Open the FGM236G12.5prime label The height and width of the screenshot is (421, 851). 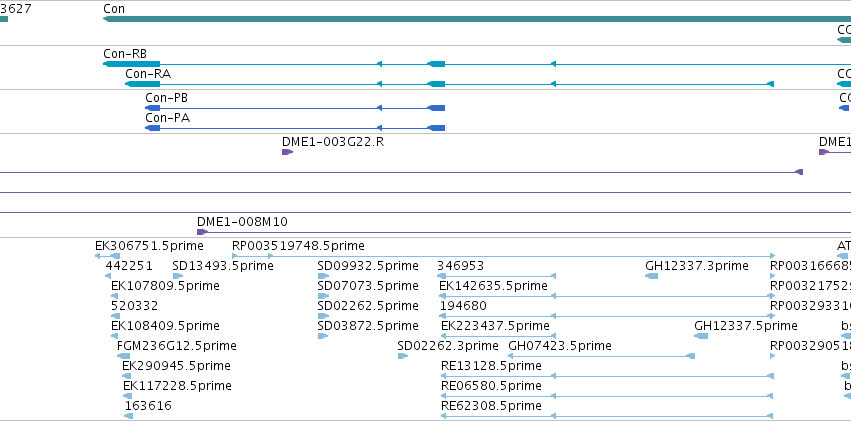point(176,346)
